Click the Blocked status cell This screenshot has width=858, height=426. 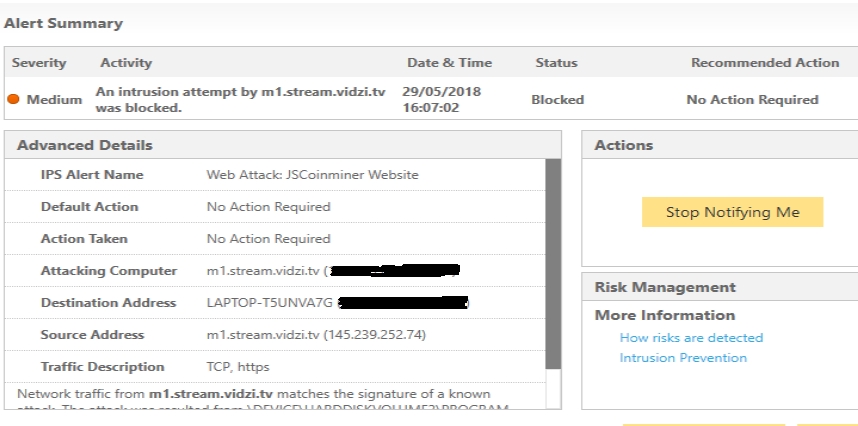558,100
